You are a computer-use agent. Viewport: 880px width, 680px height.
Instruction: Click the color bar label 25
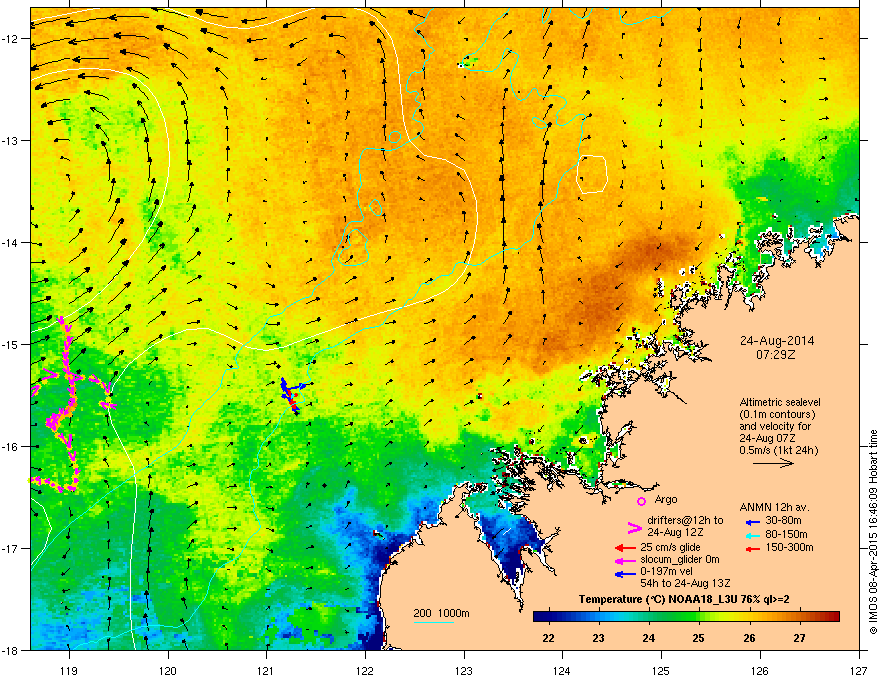point(699,638)
